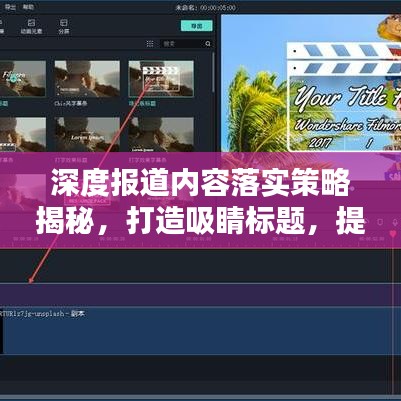Select the Filmora logo title thumbnail
401x401 pixels.
[22, 79]
